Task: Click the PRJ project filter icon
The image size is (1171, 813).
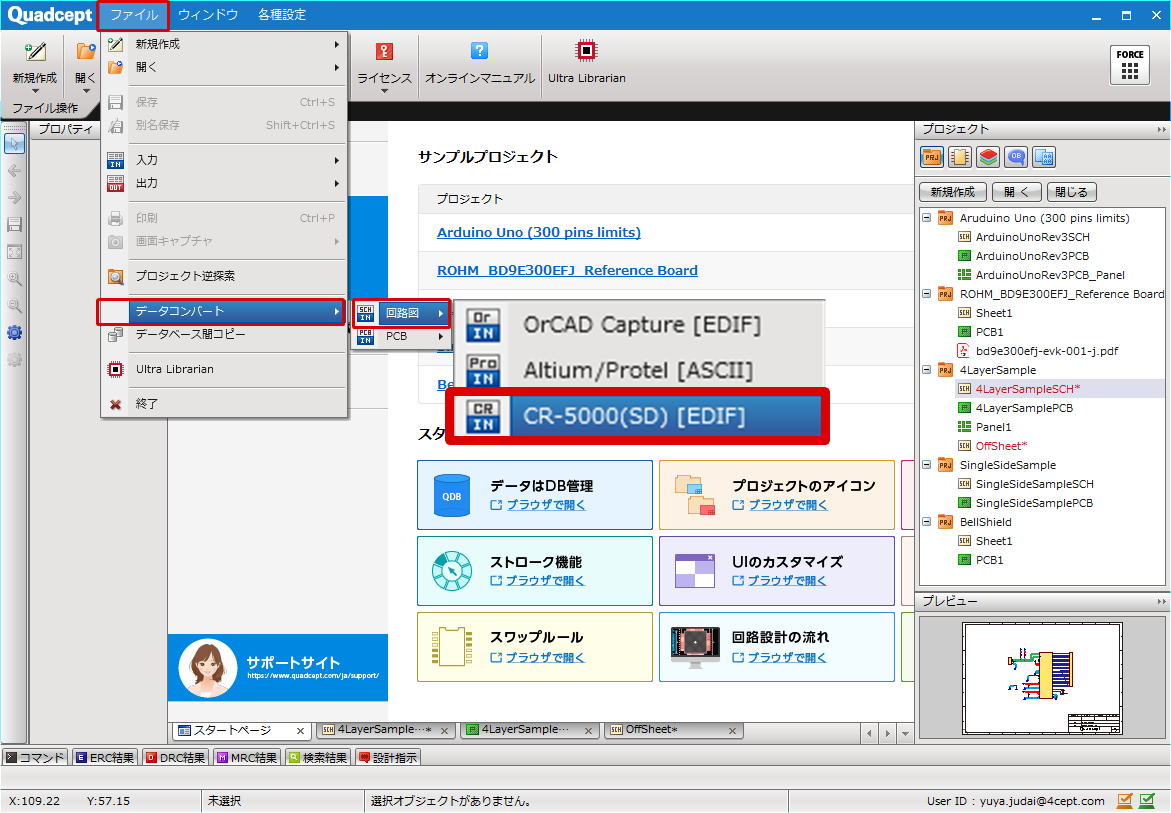Action: tap(931, 157)
